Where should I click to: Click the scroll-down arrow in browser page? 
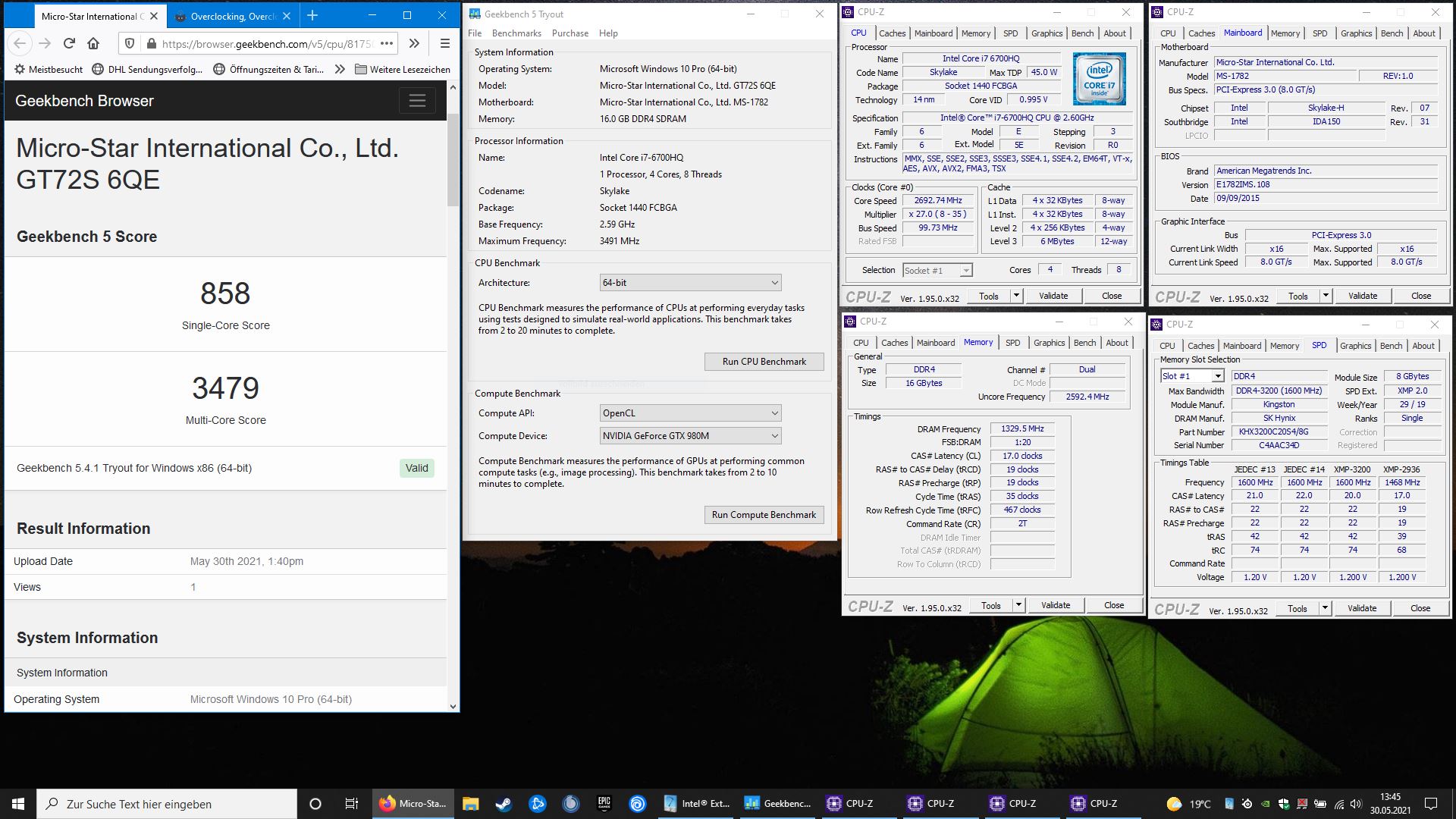453,706
